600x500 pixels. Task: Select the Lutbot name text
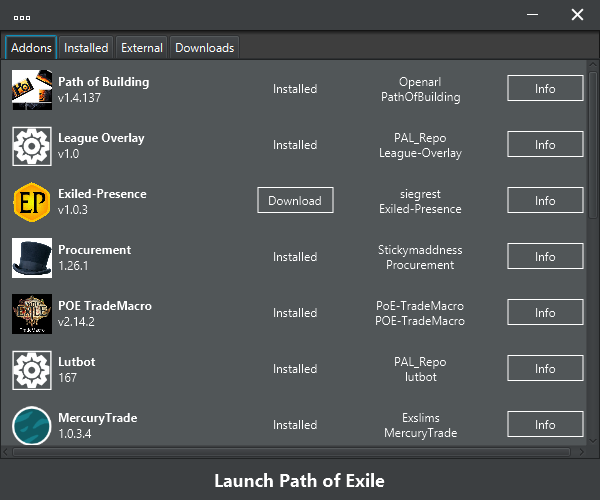[77, 362]
